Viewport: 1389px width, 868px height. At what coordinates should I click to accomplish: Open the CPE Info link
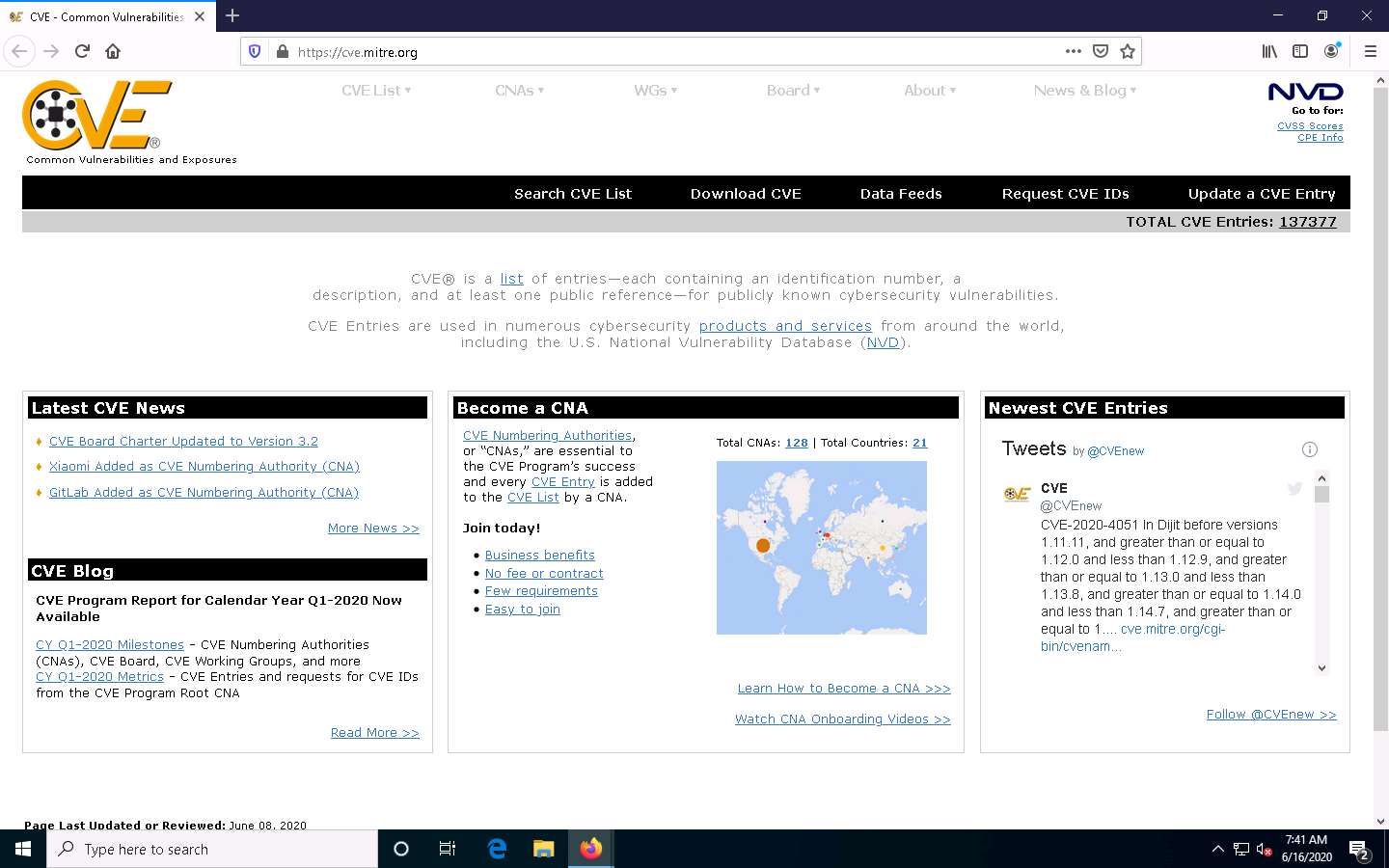[1321, 138]
